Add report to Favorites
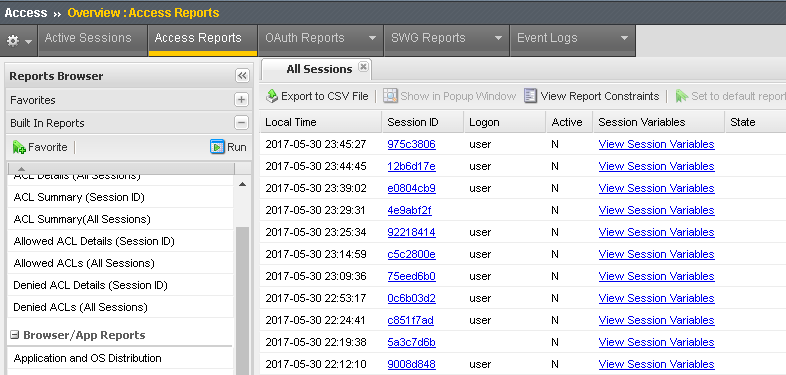This screenshot has width=786, height=375. tap(40, 147)
